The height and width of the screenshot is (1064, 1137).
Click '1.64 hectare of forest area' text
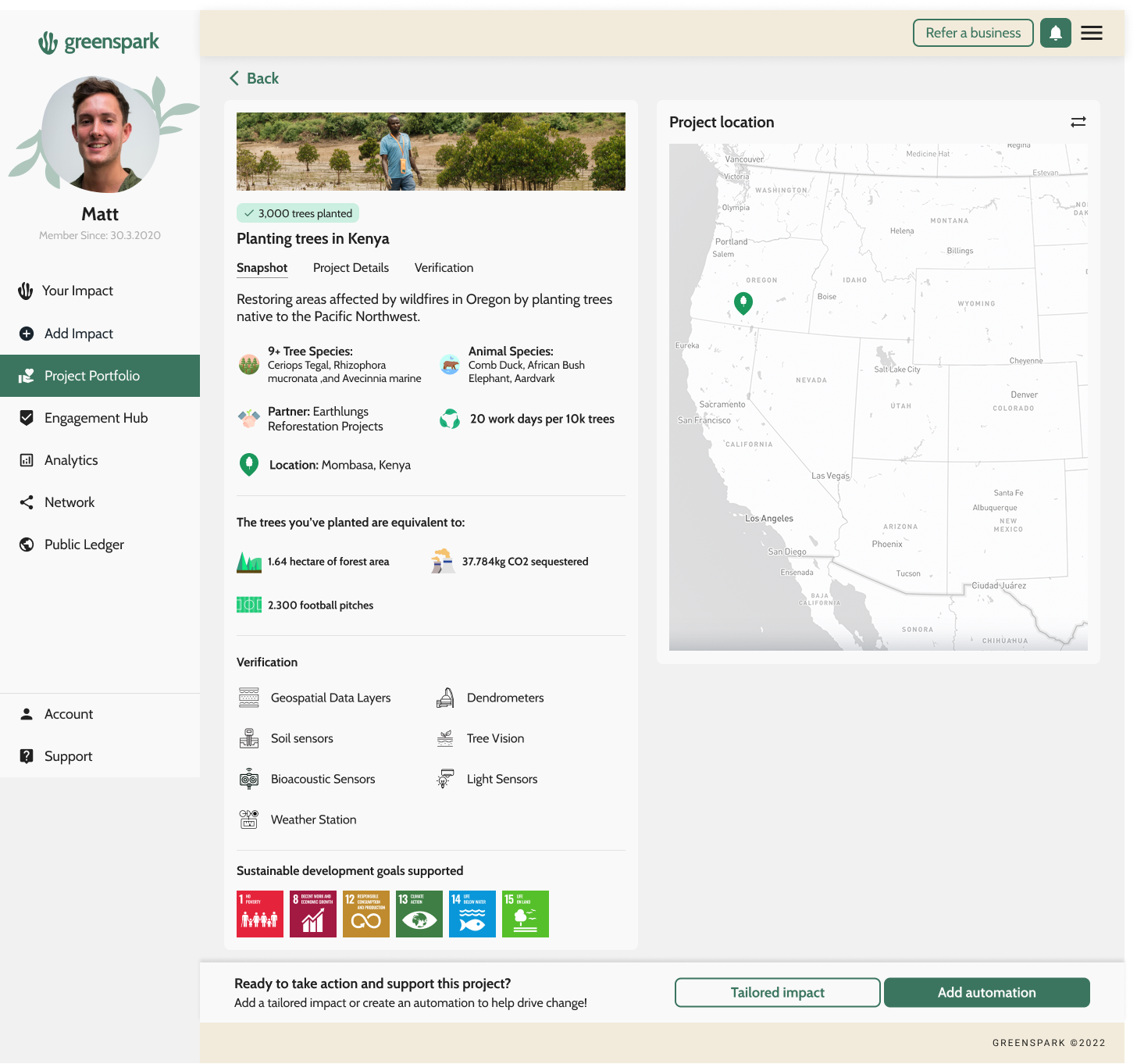tap(328, 562)
